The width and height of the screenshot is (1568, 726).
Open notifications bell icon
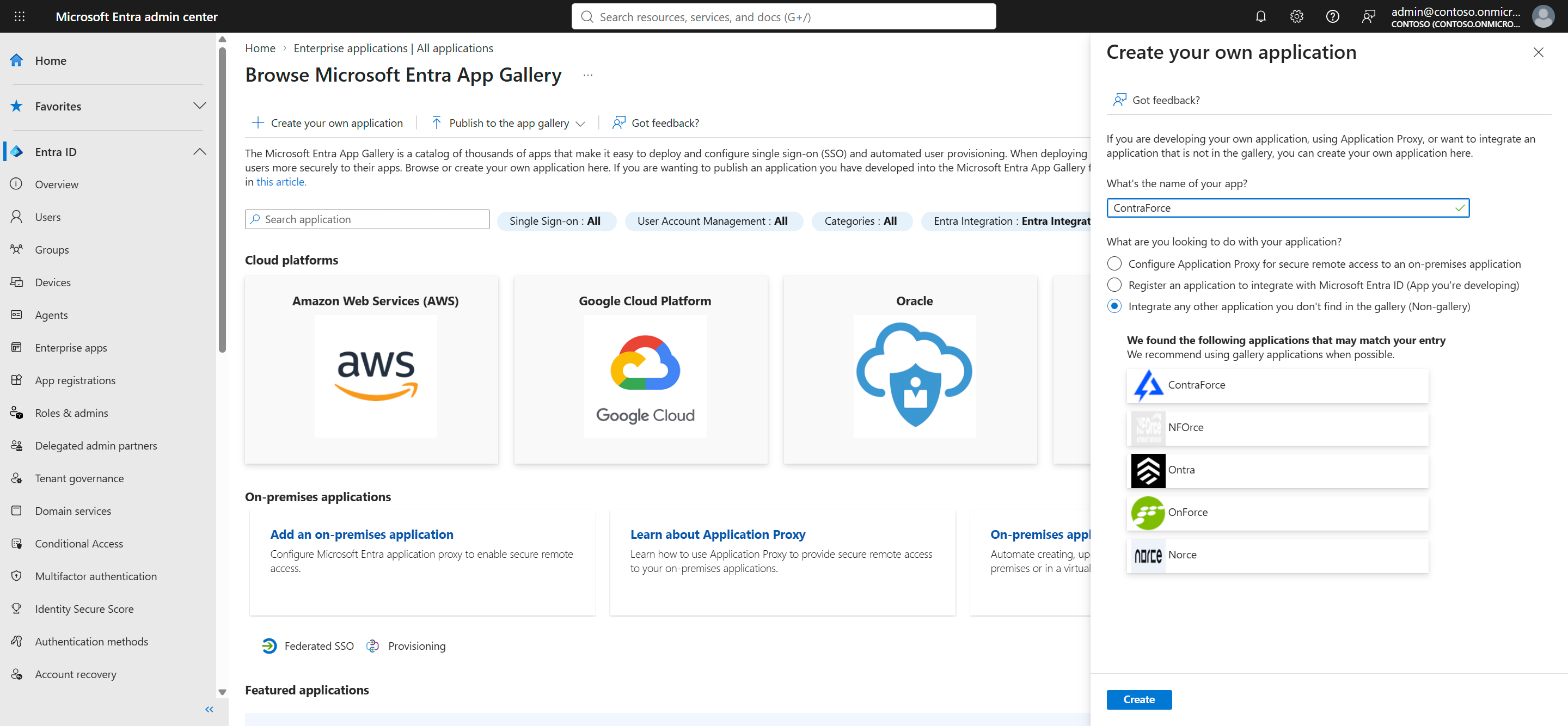[1261, 16]
